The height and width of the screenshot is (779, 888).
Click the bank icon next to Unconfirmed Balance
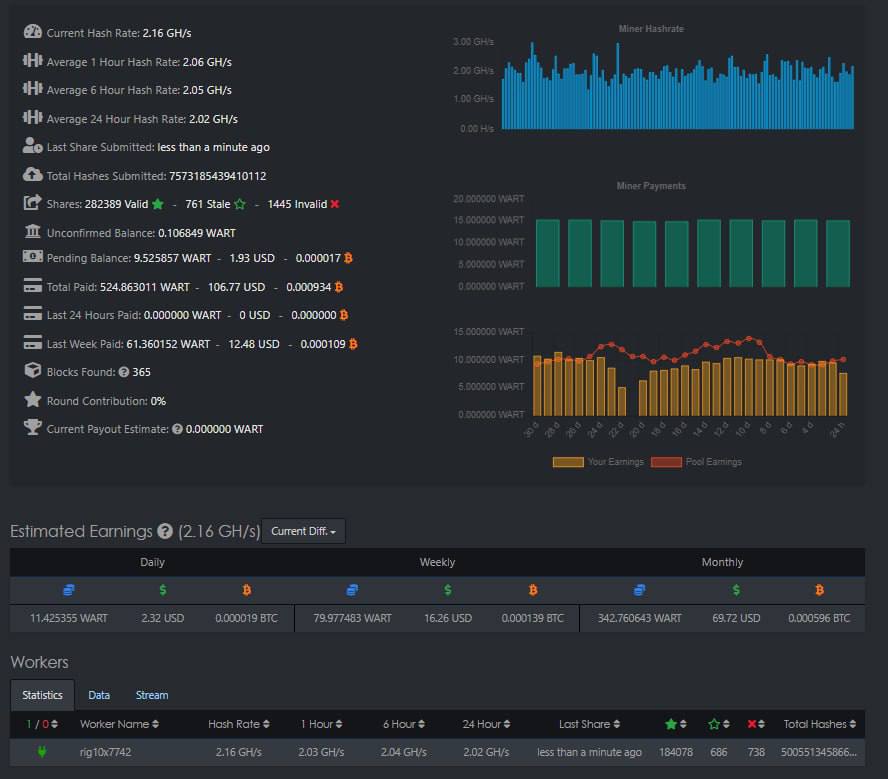click(x=32, y=232)
